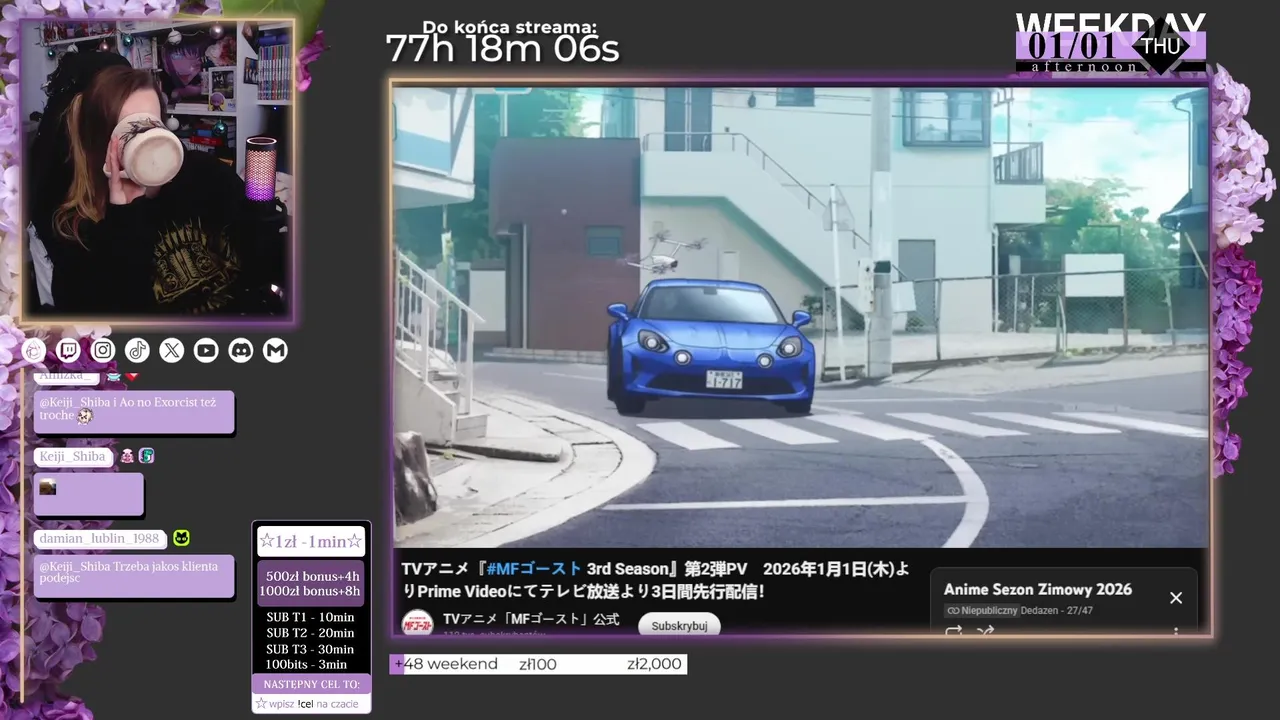This screenshot has height=720, width=1280.
Task: Click the TVアニメ「MFゴースト」公式 channel name
Action: [x=531, y=619]
